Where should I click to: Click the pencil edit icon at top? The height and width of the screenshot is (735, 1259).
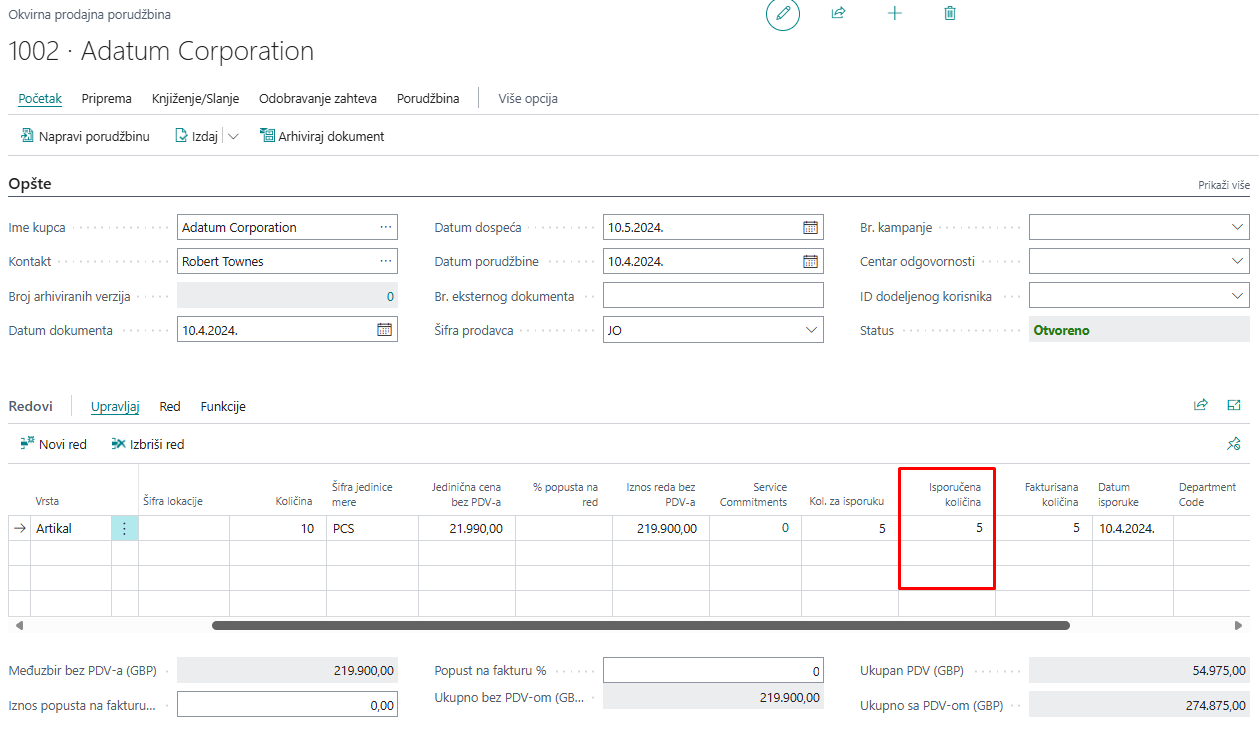click(x=783, y=14)
